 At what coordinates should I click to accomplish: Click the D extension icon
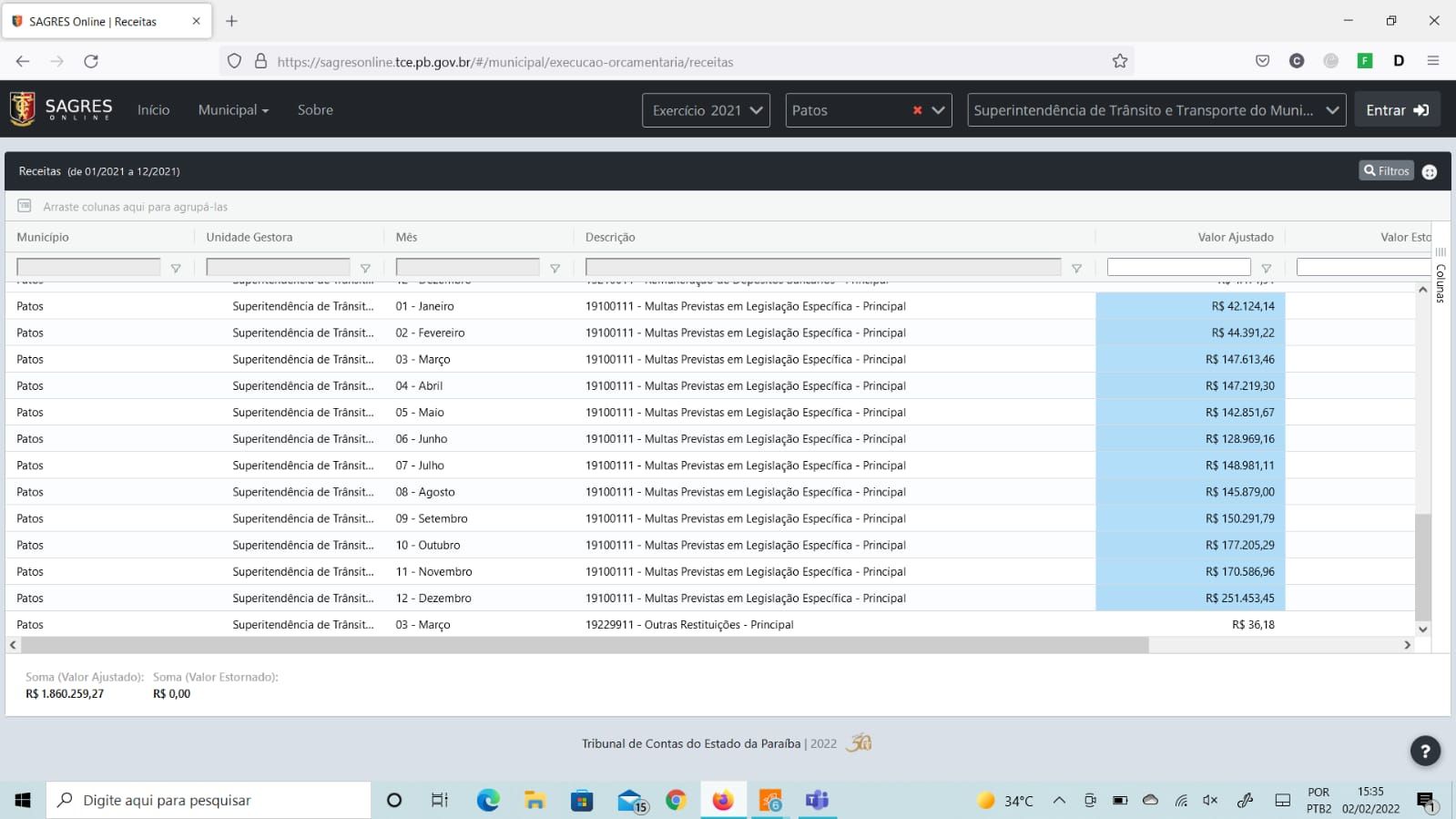pos(1399,61)
